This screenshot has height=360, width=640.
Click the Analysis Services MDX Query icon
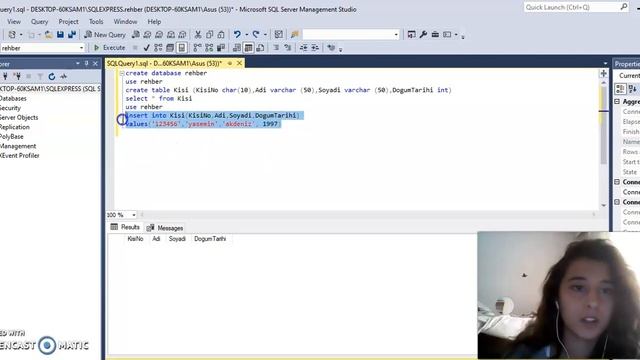coord(147,35)
